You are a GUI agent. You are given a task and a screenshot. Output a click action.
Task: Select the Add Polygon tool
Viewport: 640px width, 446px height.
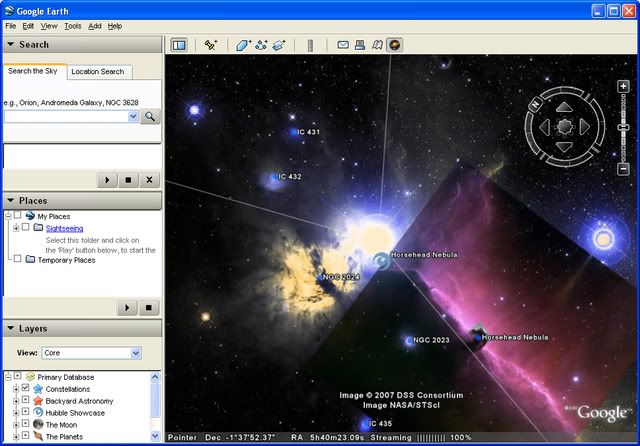[243, 45]
